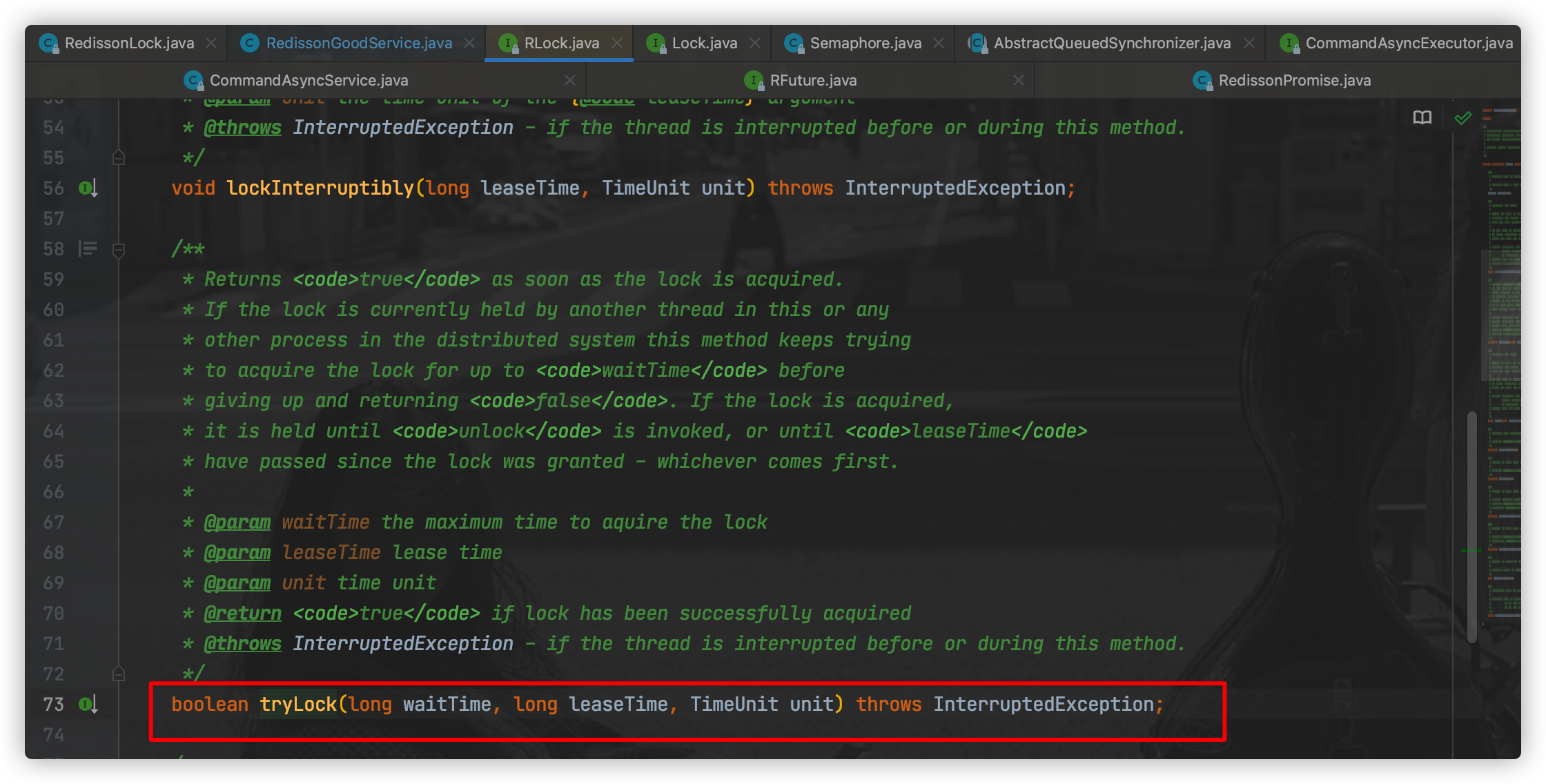This screenshot has width=1546, height=784.
Task: Switch to the RedissonGoodService.java tab
Action: [359, 43]
